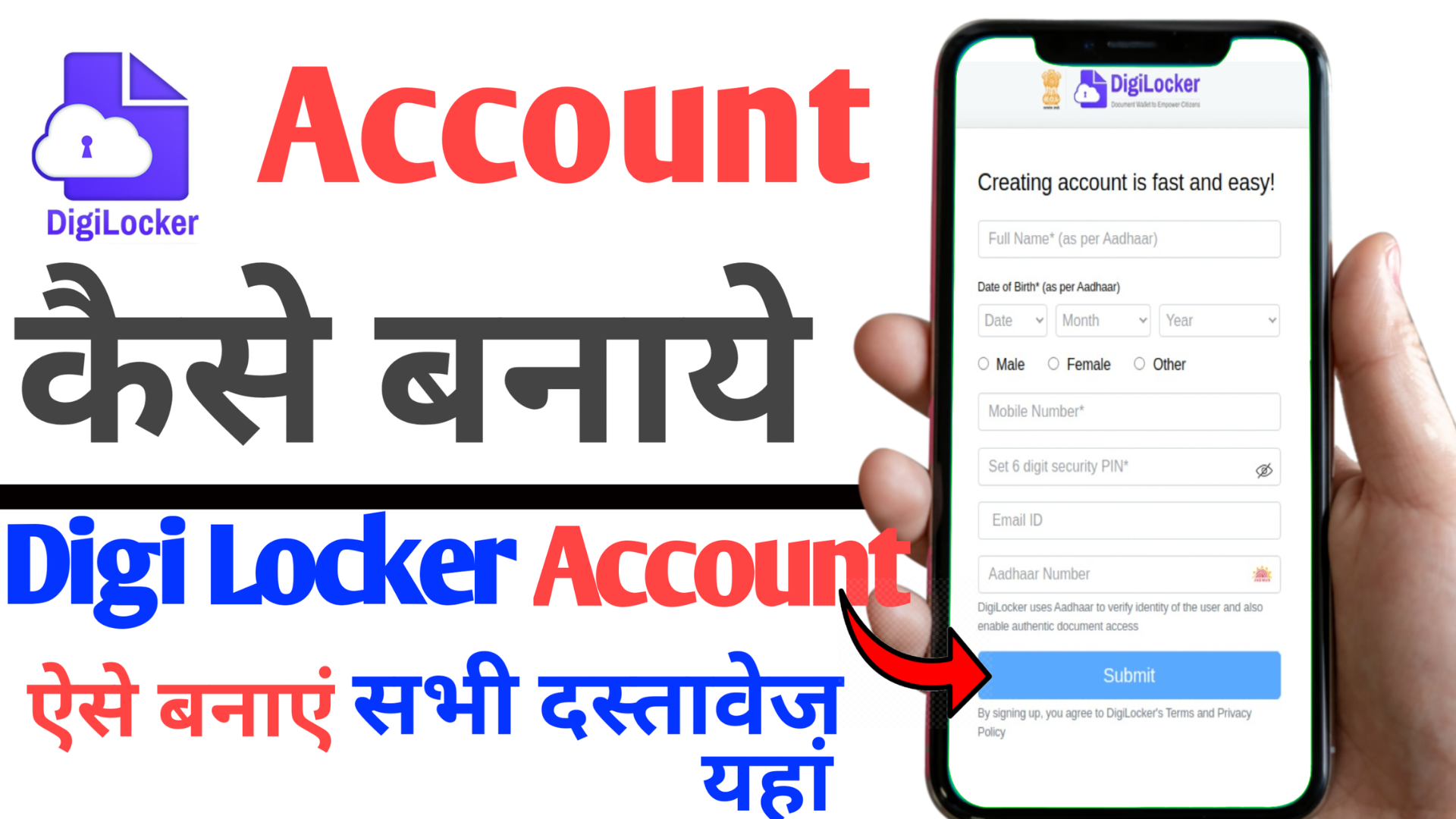
Task: Click Full Name input field
Action: (x=1128, y=238)
